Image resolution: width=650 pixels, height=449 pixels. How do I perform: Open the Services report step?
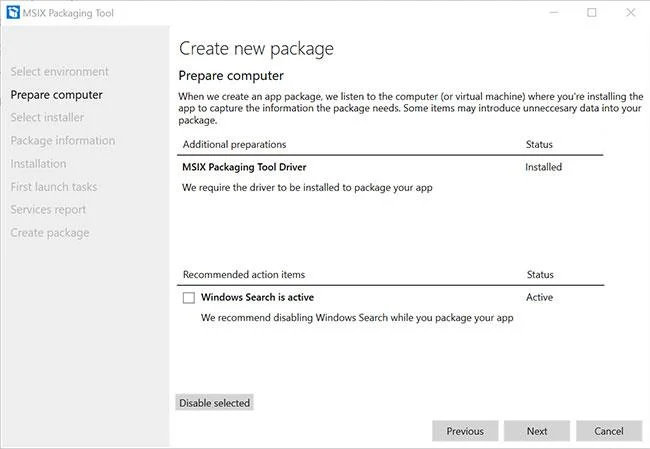pos(48,210)
